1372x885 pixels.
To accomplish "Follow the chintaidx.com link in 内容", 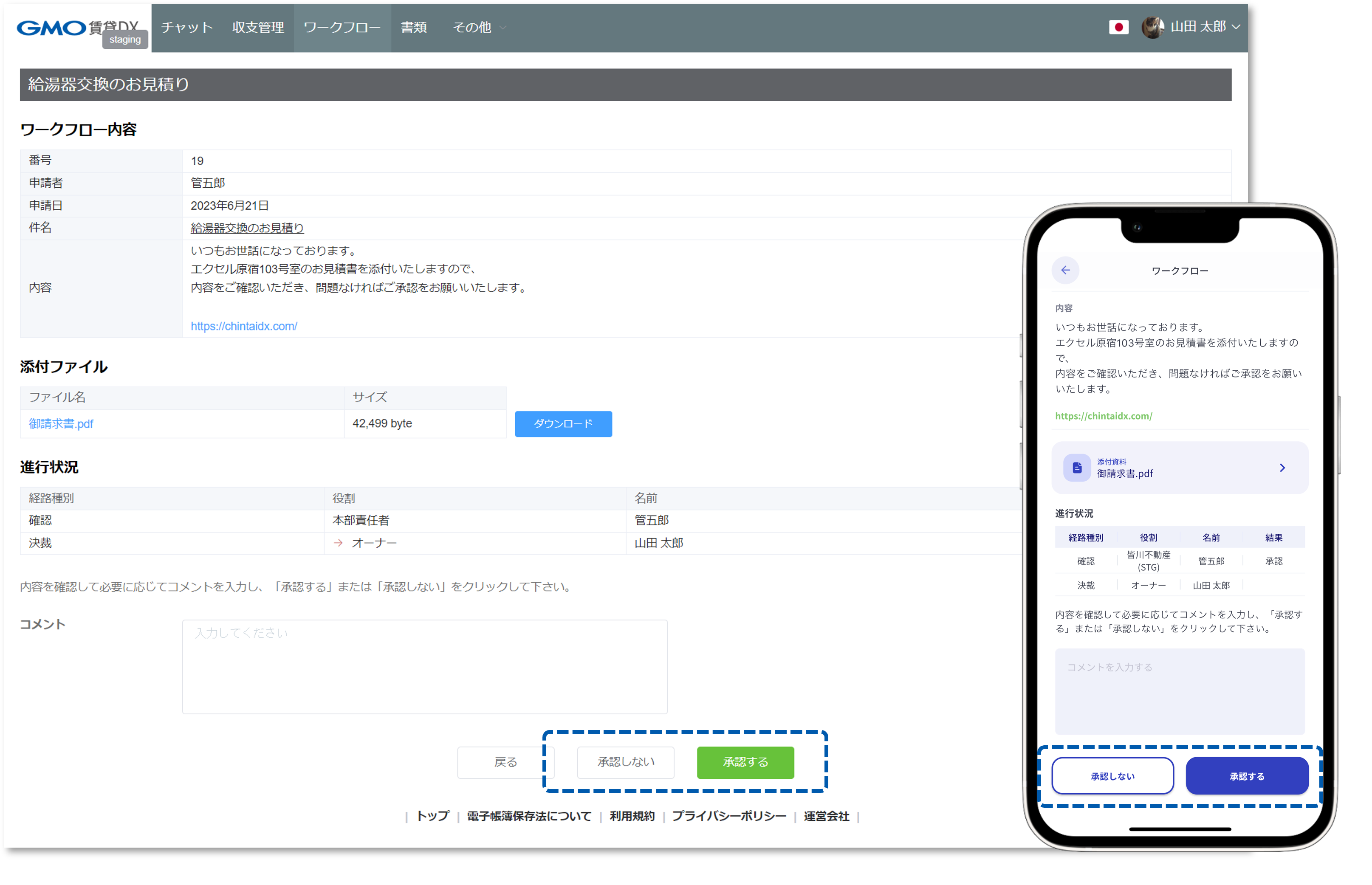I will tap(244, 327).
